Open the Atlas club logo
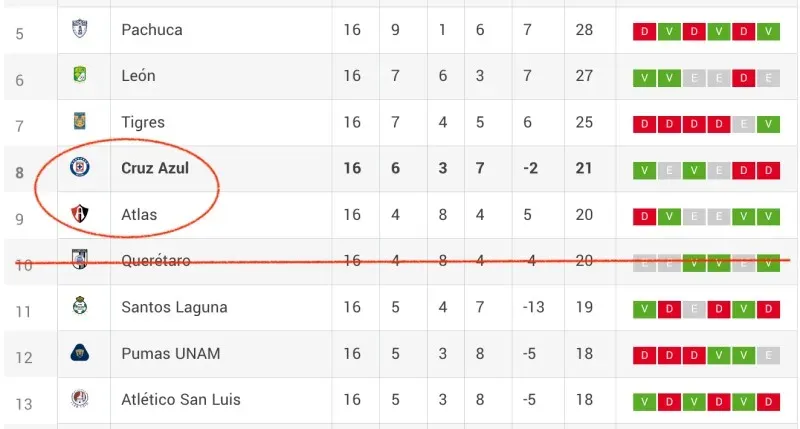800x429 pixels. (79, 214)
